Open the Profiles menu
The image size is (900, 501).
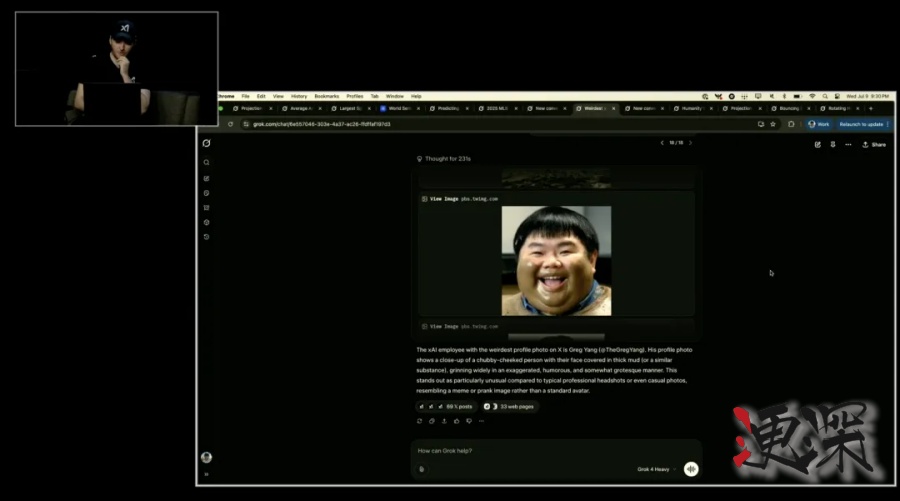(x=355, y=96)
